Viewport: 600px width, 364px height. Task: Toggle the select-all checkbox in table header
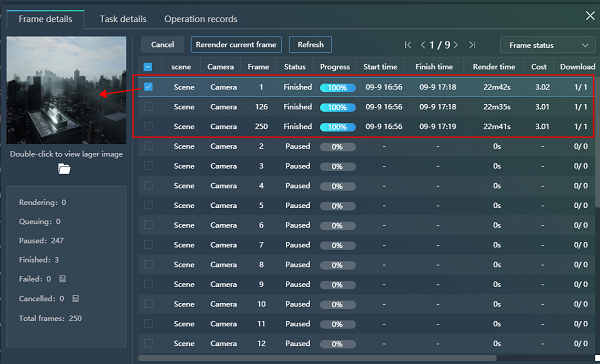click(148, 67)
